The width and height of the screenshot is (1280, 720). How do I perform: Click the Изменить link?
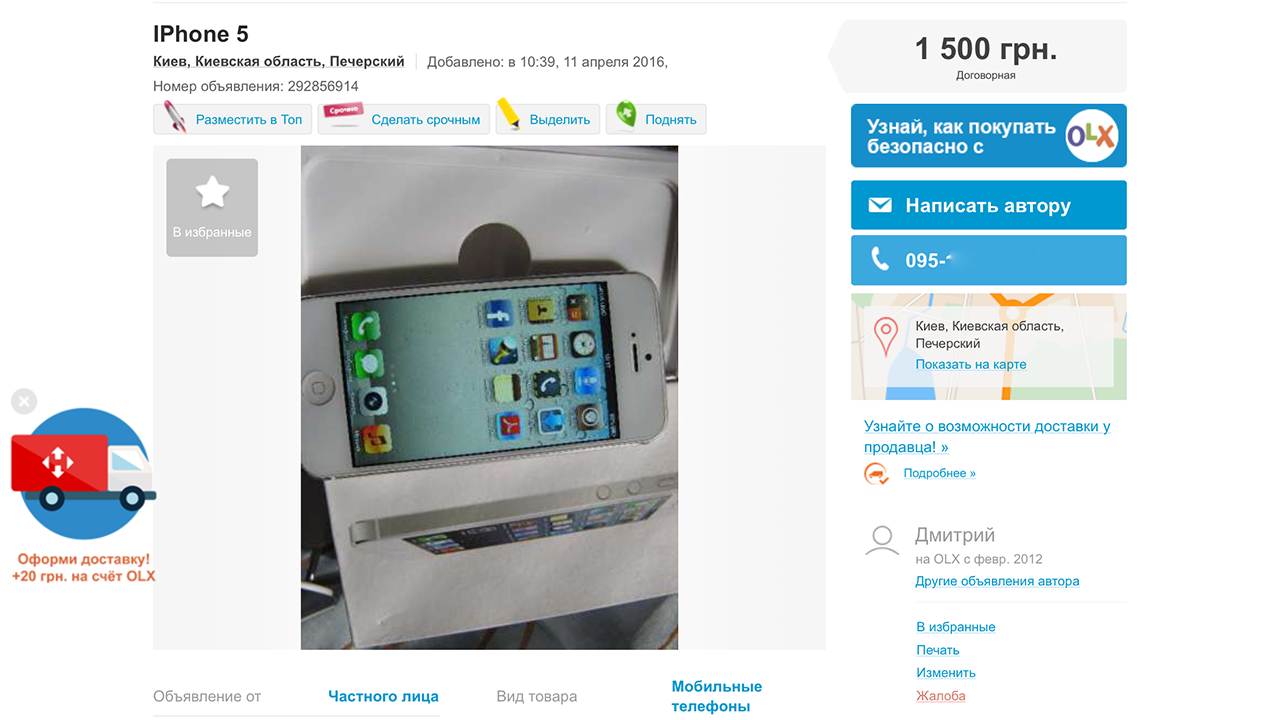point(946,673)
